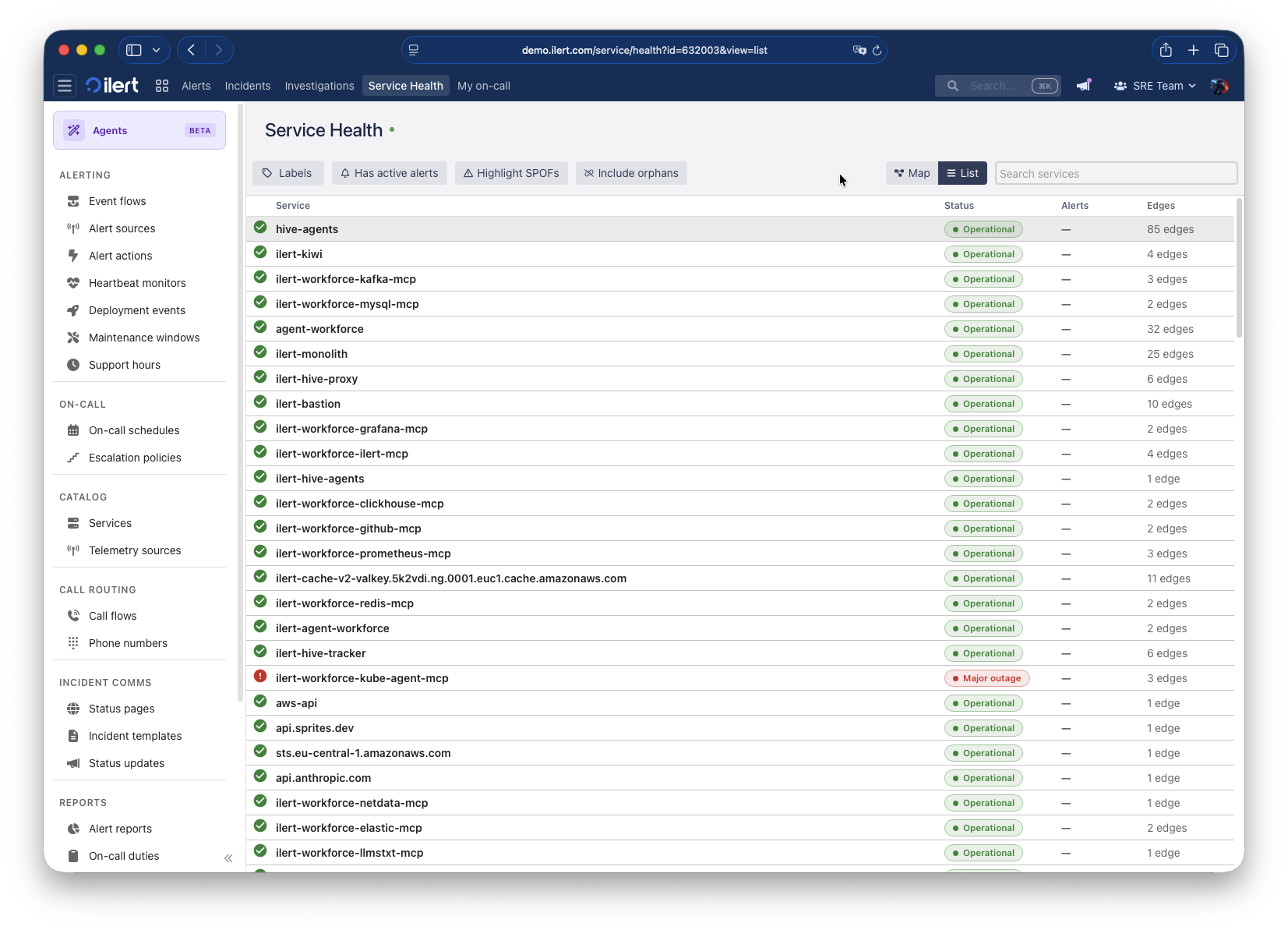This screenshot has height=930, width=1288.
Task: Toggle the browser sidebar panel
Action: (x=134, y=50)
